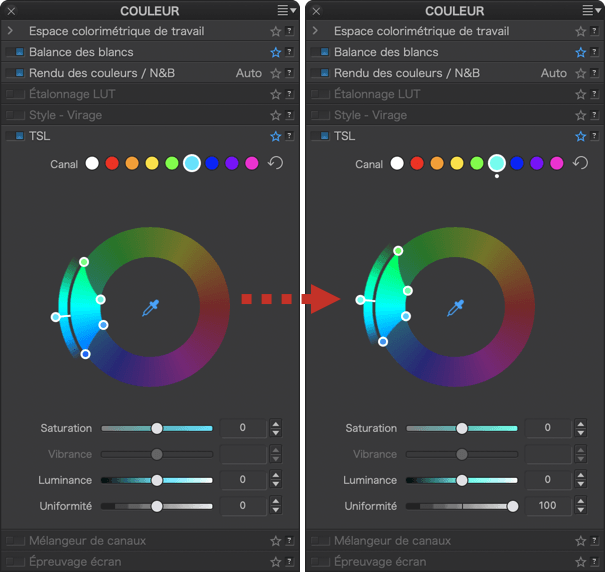Expand Espace colorimétrique de travail in left panel
This screenshot has width=605, height=572.
(10, 31)
